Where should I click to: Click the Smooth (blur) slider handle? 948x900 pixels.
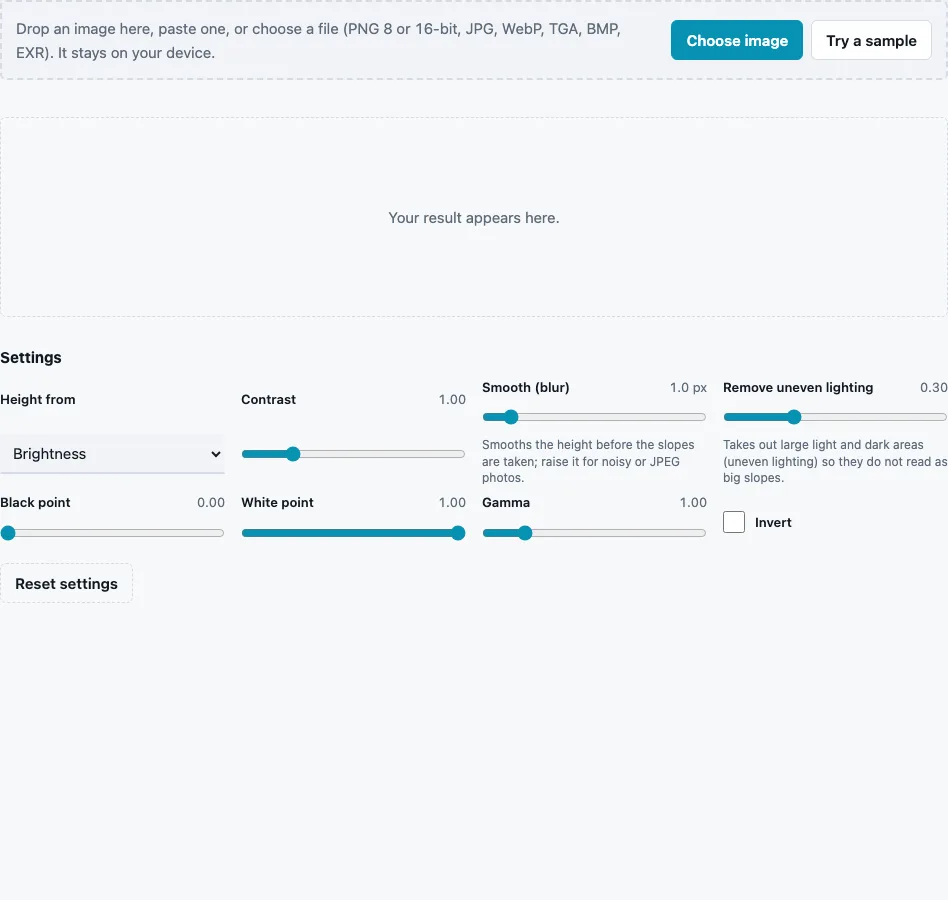click(x=511, y=417)
